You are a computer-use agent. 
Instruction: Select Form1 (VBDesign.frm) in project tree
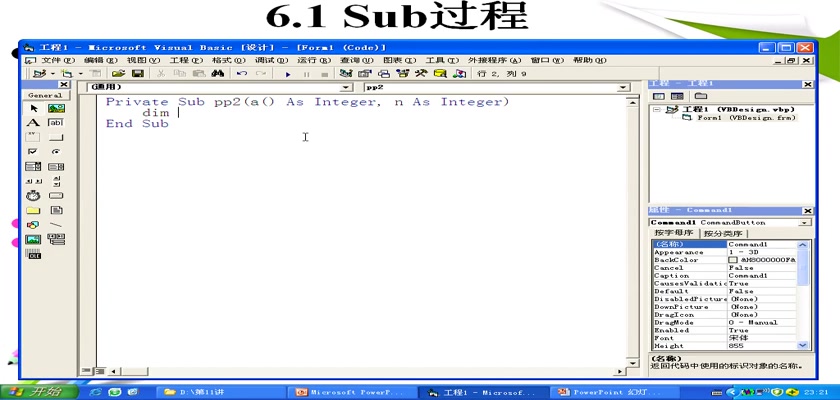[x=745, y=118]
